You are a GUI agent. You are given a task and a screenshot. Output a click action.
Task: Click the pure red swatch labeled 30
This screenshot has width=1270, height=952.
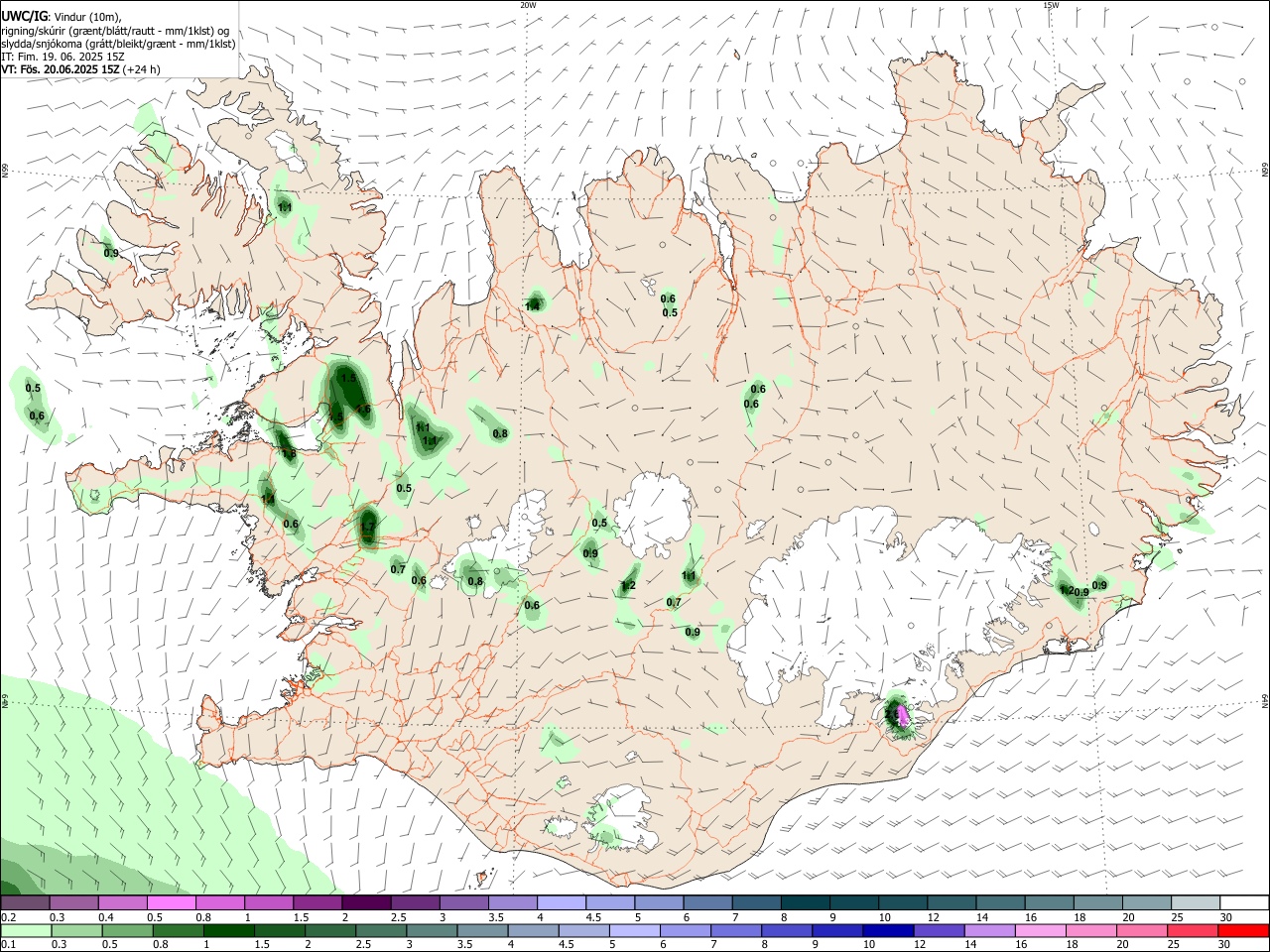coord(1243,930)
